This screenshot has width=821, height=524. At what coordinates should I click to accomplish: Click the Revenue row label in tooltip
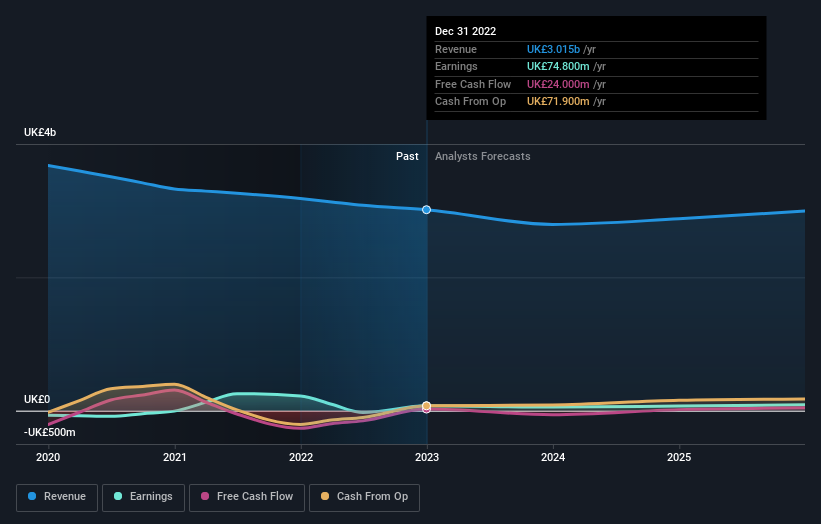(x=456, y=49)
